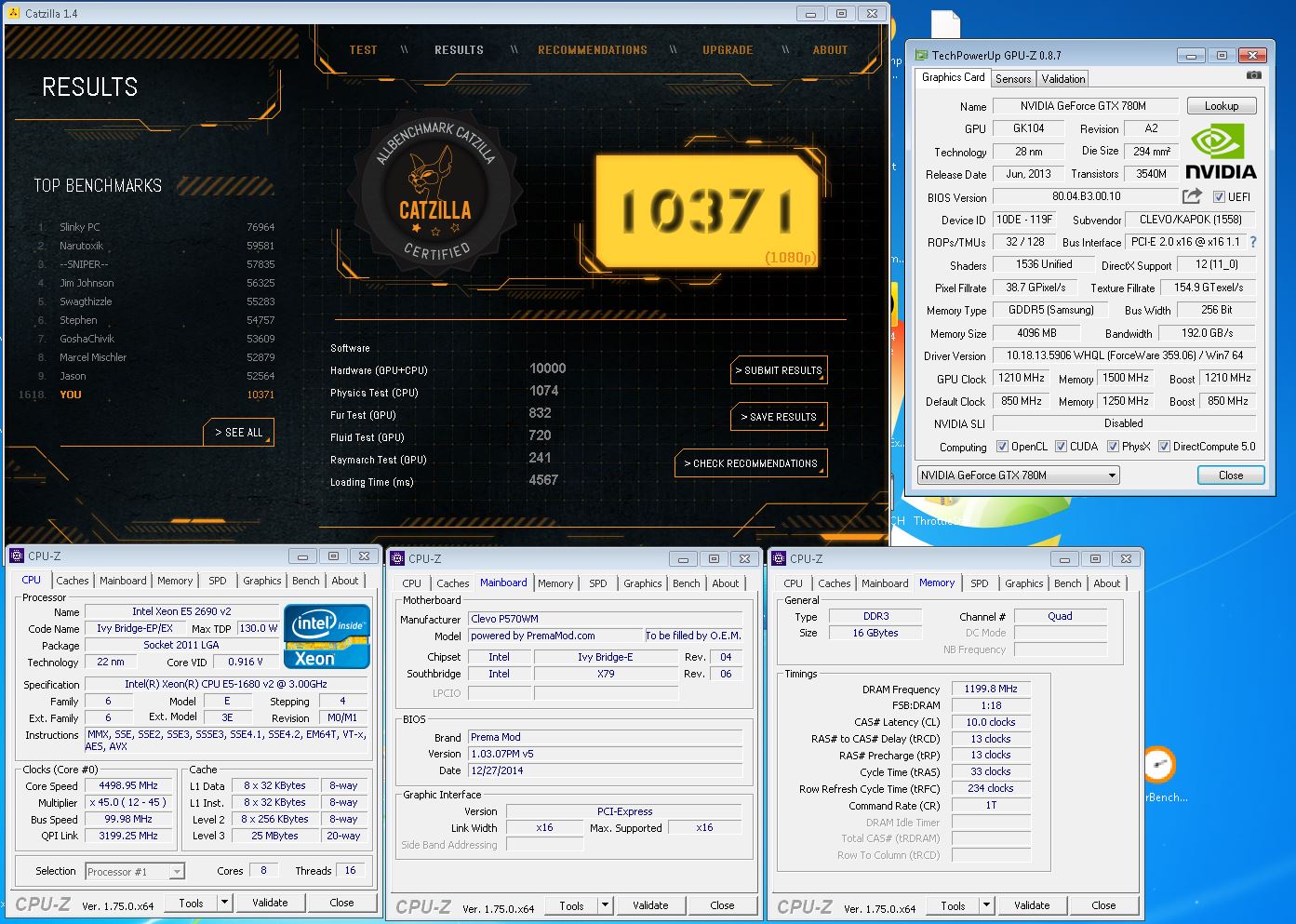Click Close button in CPU-Z Mainboard window
This screenshot has width=1296, height=924.
722,905
